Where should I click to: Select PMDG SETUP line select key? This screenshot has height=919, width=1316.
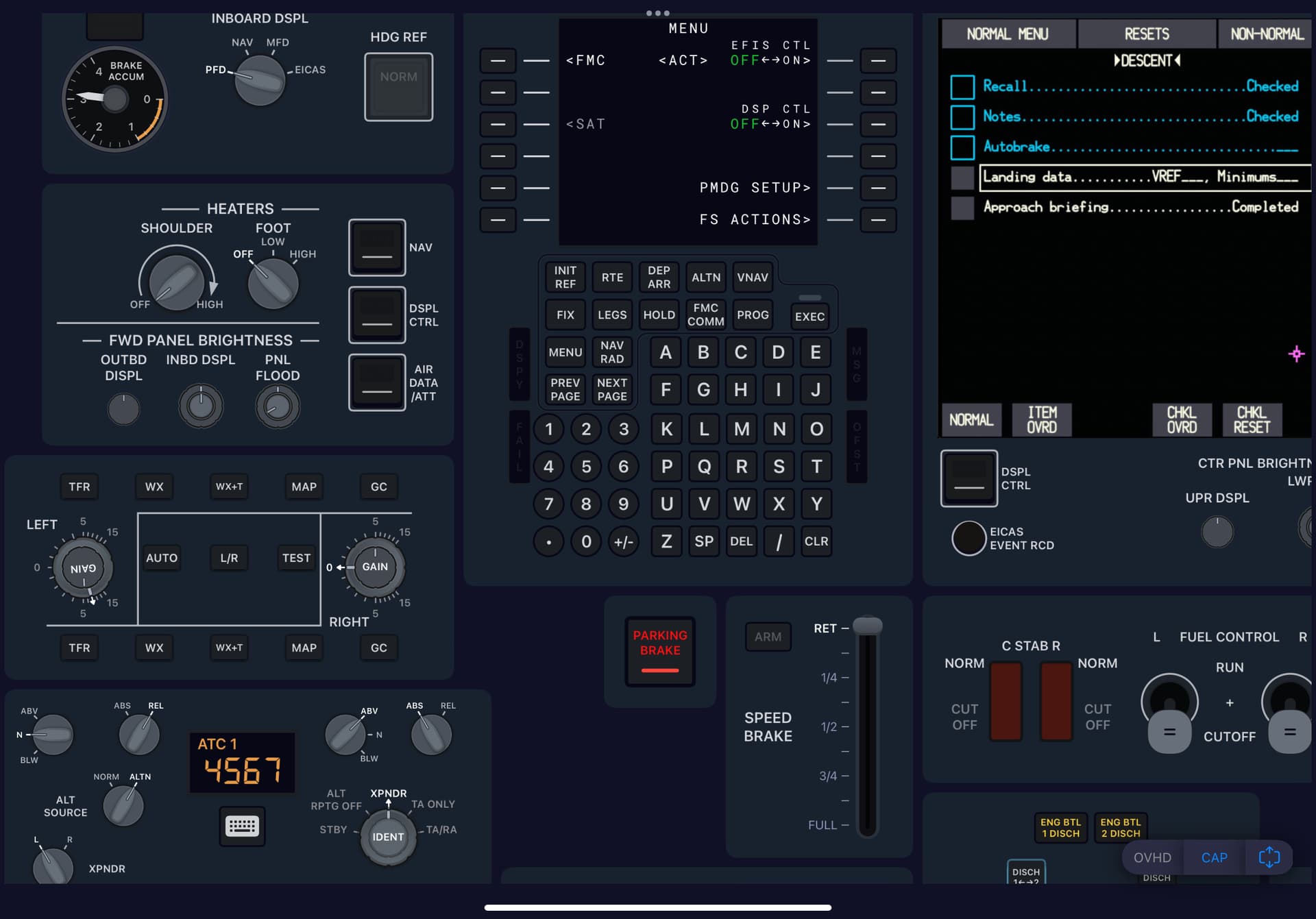(x=878, y=188)
